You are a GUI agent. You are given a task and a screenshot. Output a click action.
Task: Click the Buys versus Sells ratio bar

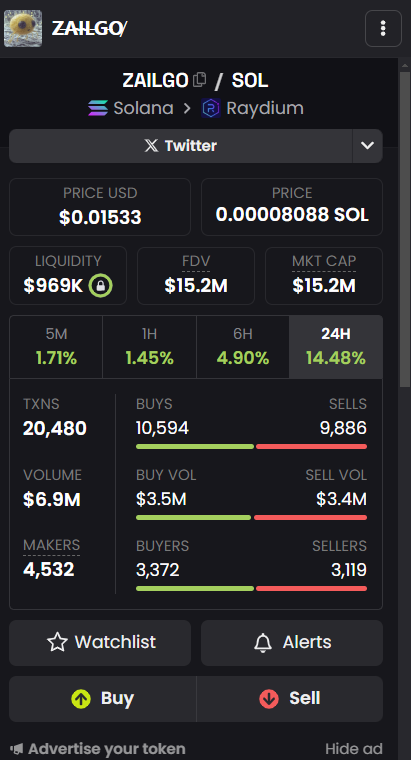252,446
